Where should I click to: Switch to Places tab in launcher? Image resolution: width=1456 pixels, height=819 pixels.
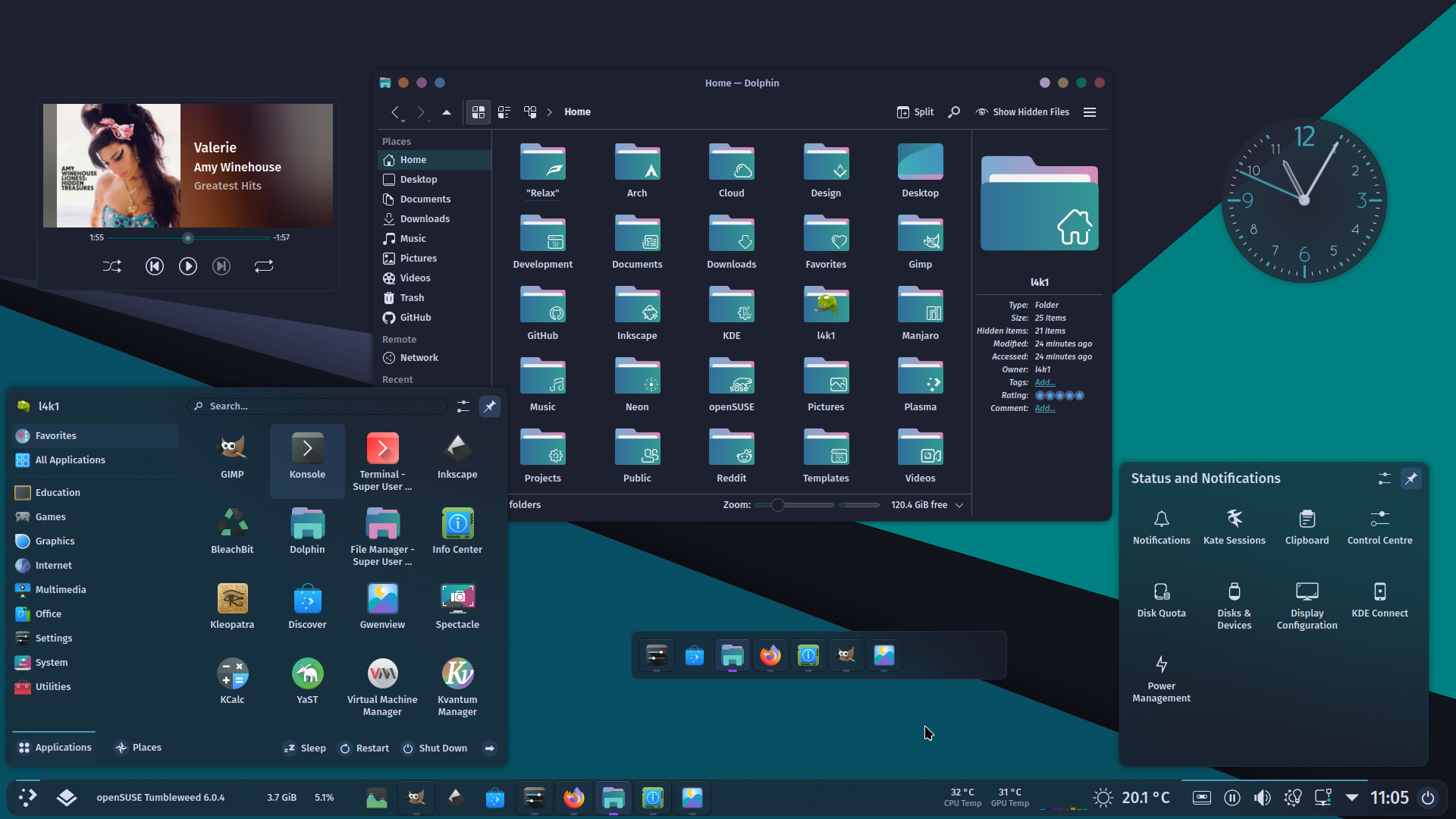[x=138, y=748]
